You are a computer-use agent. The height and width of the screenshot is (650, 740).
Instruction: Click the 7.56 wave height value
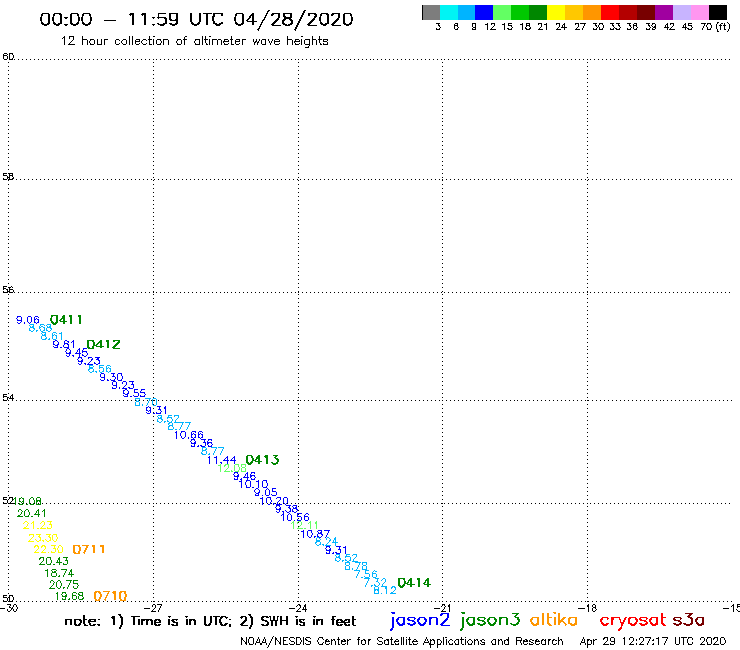pyautogui.click(x=366, y=574)
